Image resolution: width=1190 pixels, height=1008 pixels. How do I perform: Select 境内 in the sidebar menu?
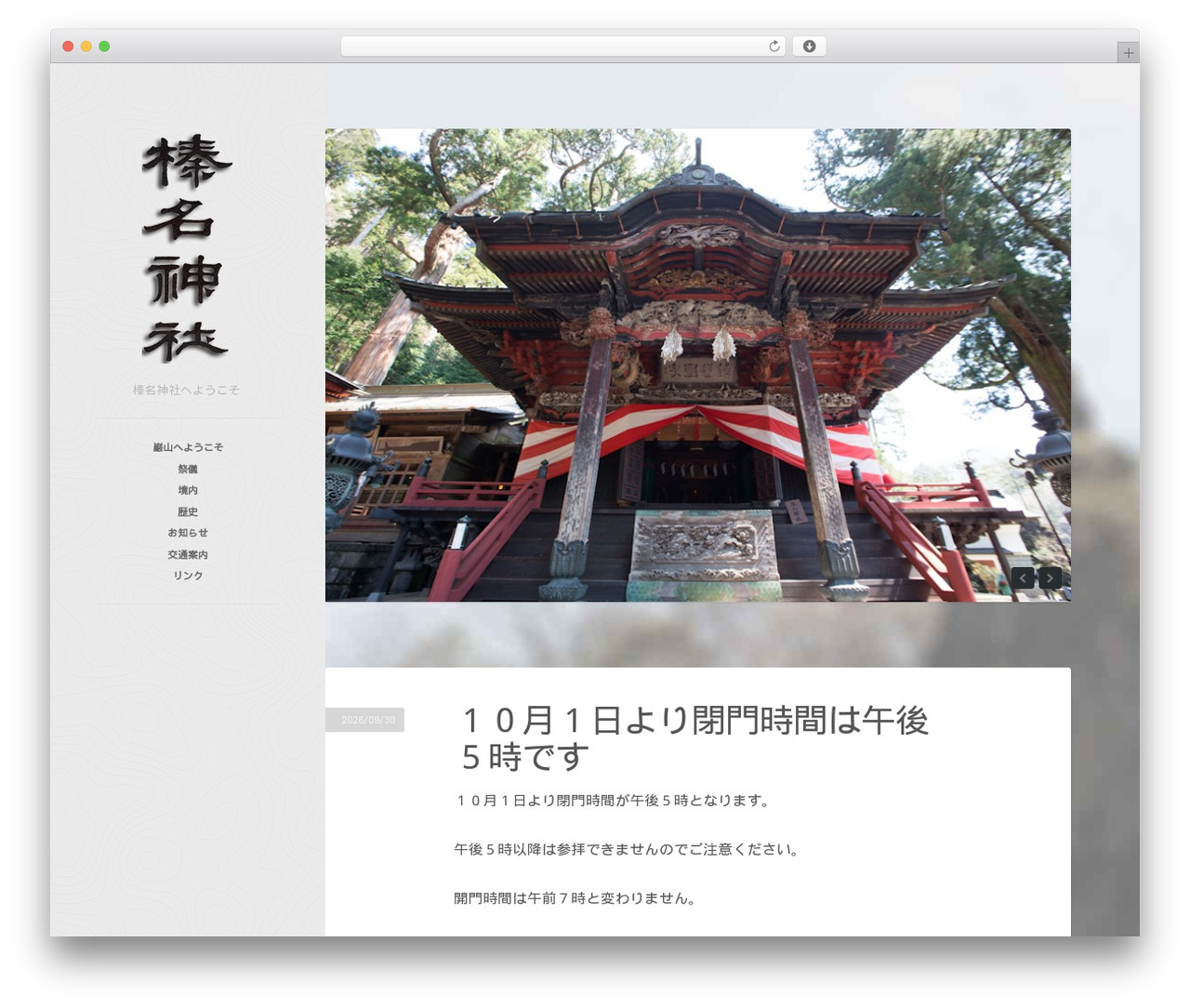point(188,490)
